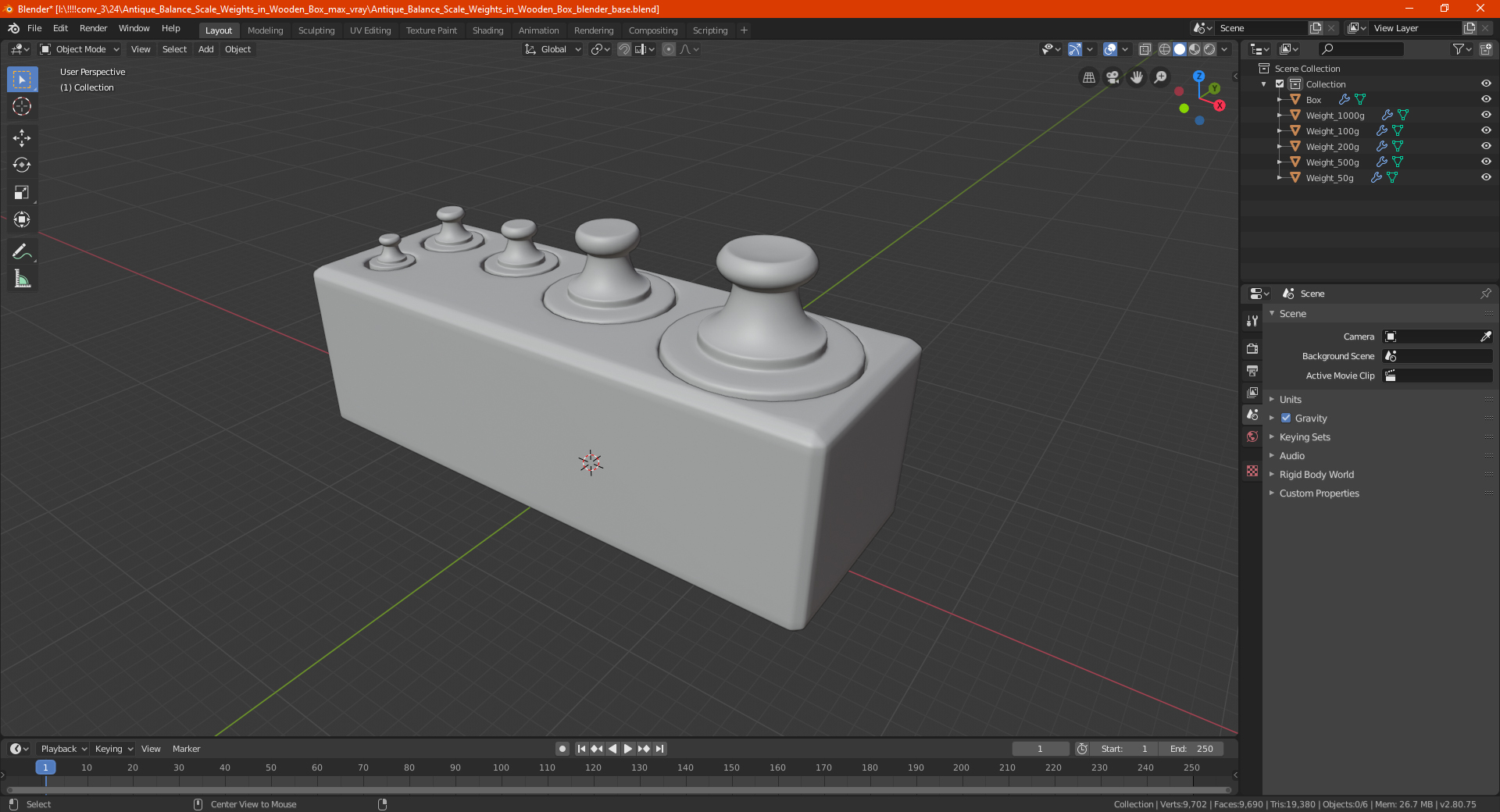Open the Keying dropdown in timeline
This screenshot has width=1500, height=812.
pyautogui.click(x=114, y=749)
